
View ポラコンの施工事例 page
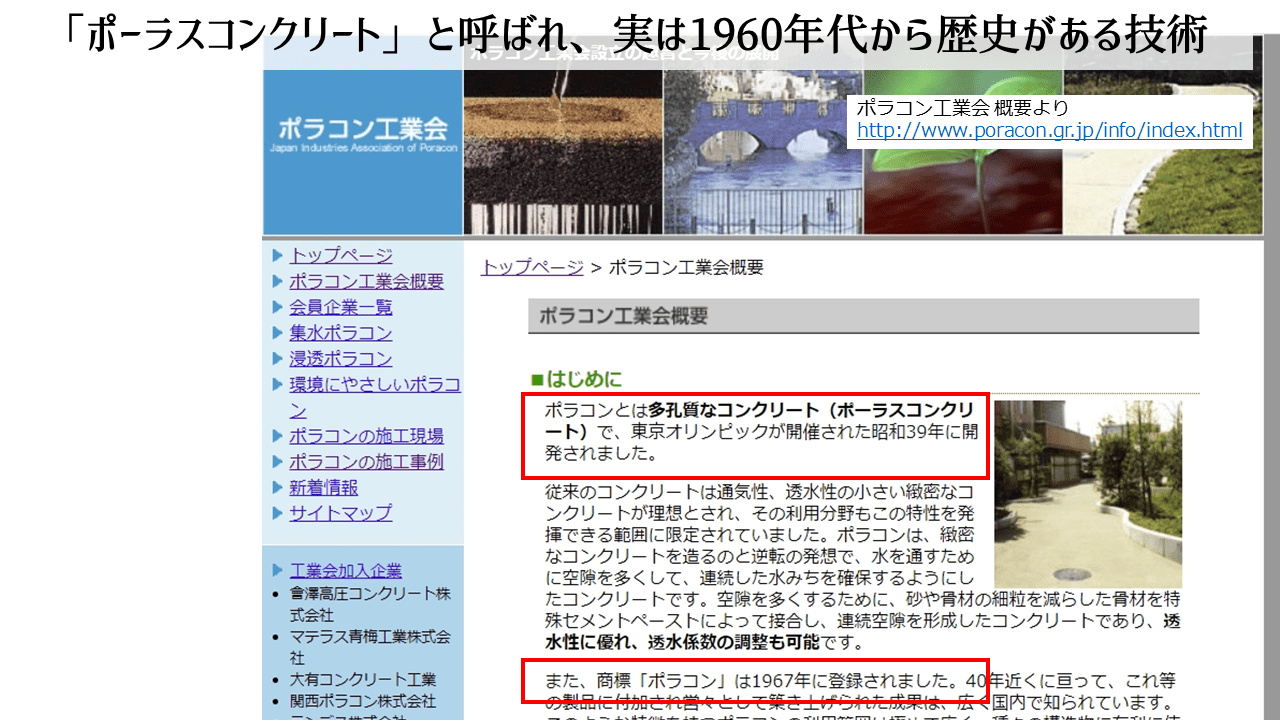366,462
